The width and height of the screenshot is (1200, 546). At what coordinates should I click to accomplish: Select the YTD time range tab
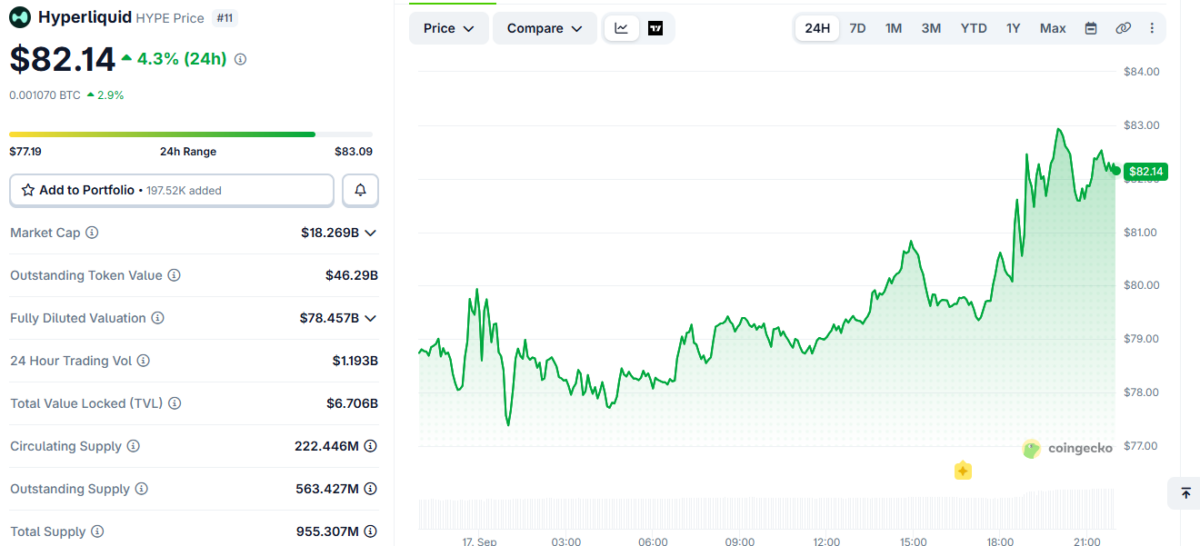(x=974, y=28)
